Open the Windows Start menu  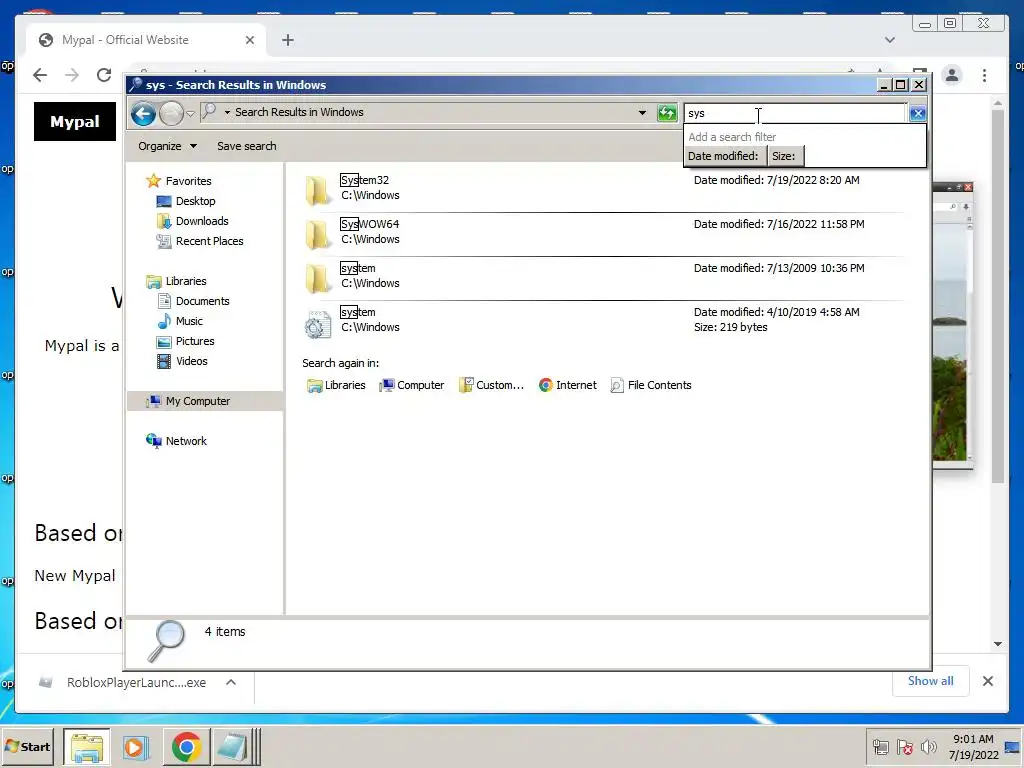[x=28, y=746]
